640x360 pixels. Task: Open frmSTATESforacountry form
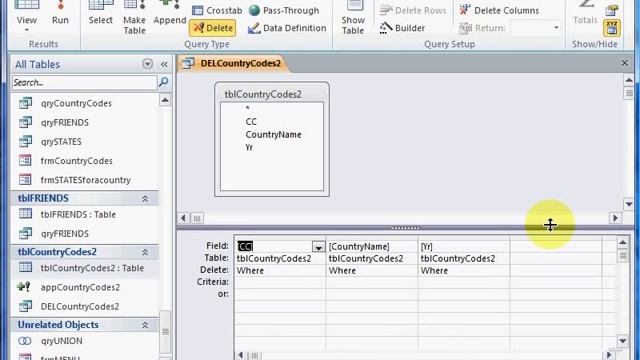tap(85, 180)
